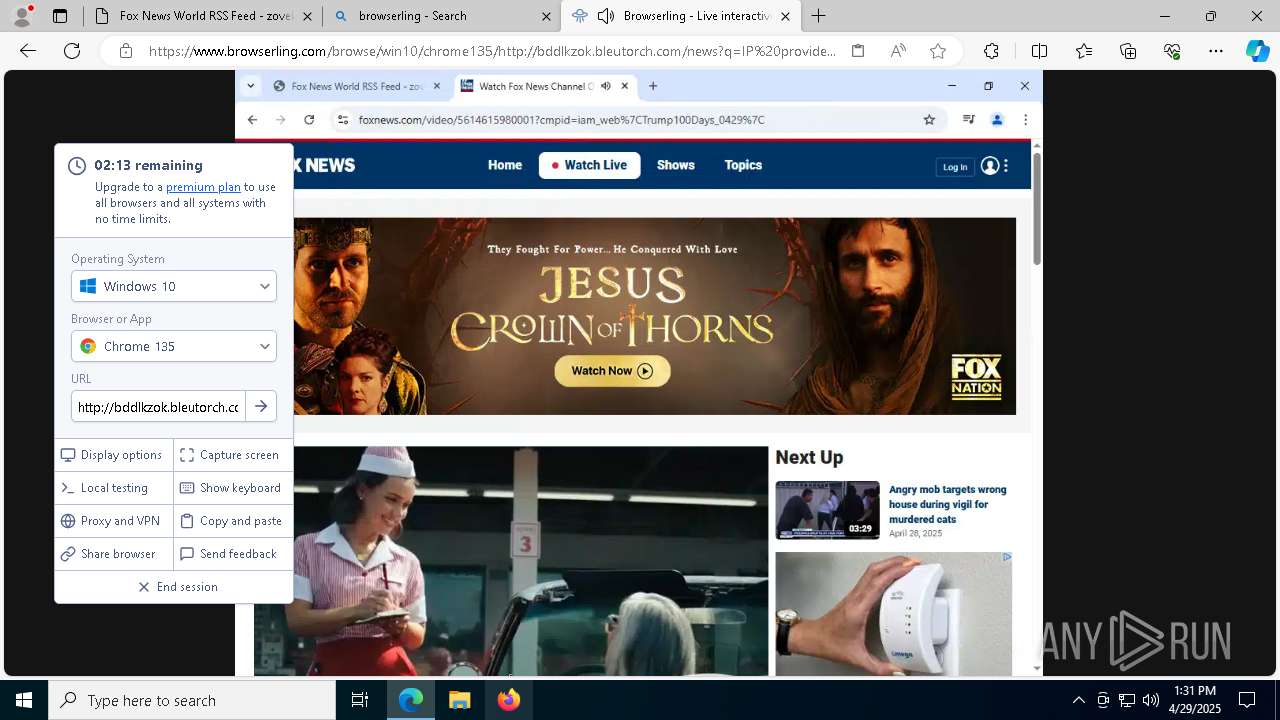Viewport: 1280px width, 720px height.
Task: Open the notification center icon
Action: point(1247,700)
